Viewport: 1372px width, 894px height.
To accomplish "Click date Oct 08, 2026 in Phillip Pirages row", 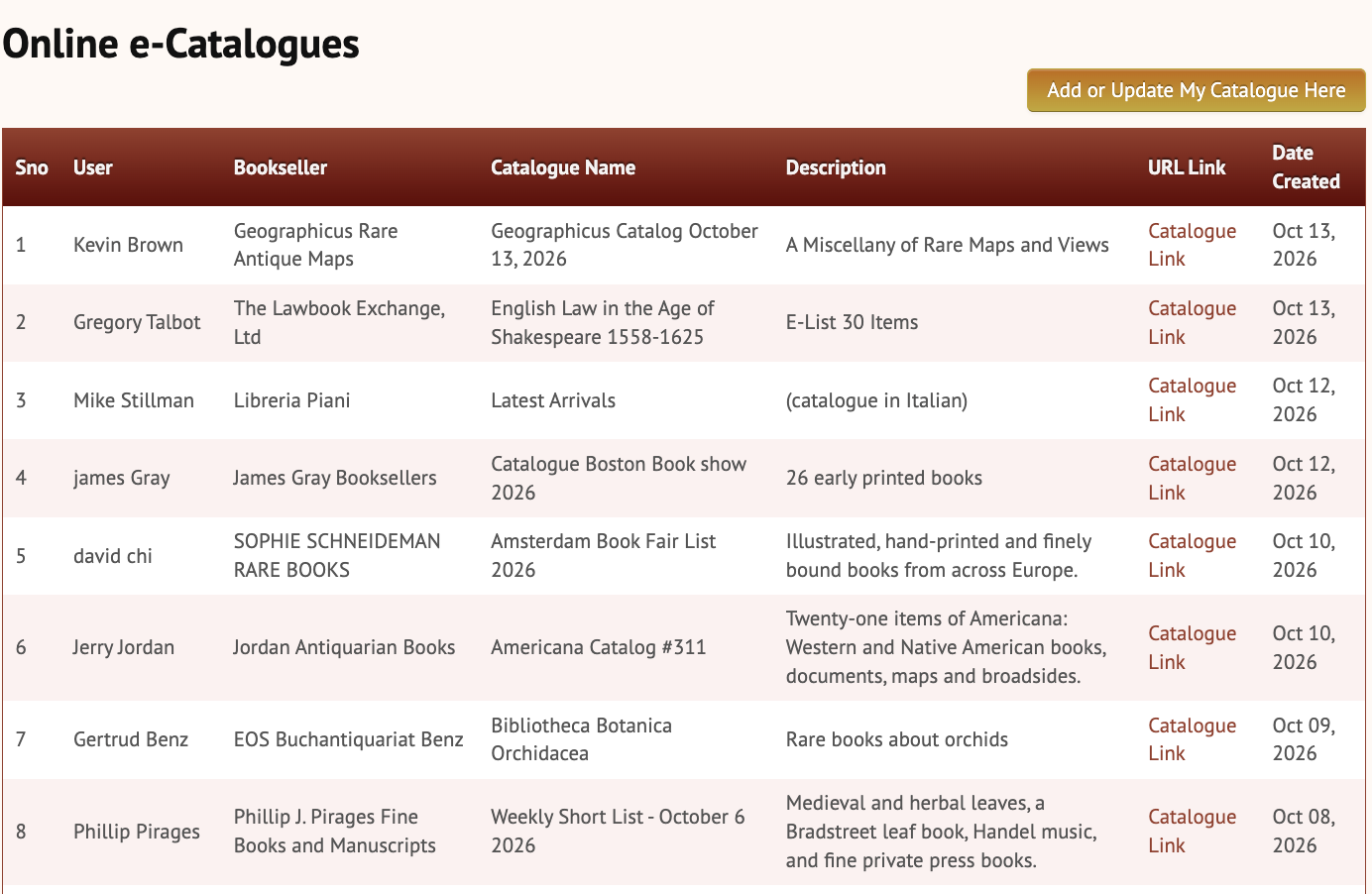I will [x=1305, y=831].
